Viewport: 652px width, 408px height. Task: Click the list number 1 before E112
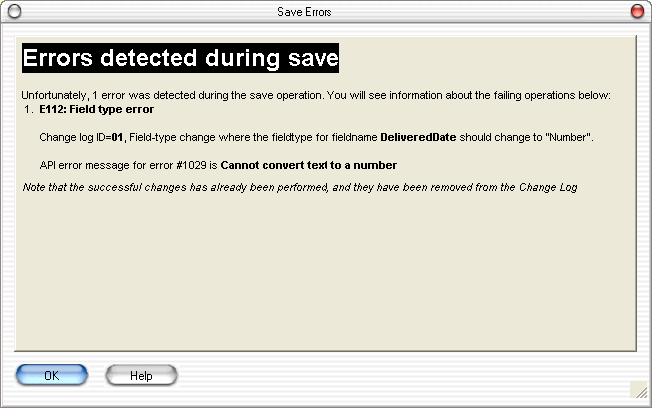coord(29,108)
